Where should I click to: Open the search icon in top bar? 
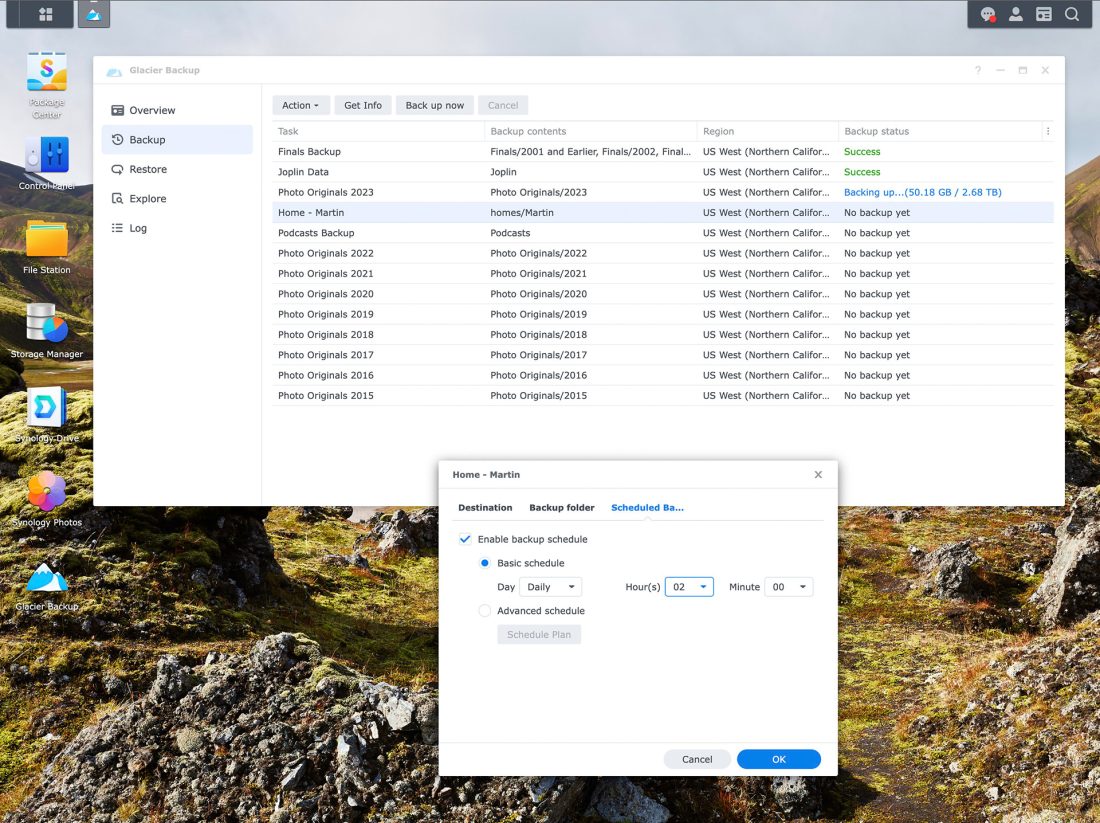pos(1072,14)
